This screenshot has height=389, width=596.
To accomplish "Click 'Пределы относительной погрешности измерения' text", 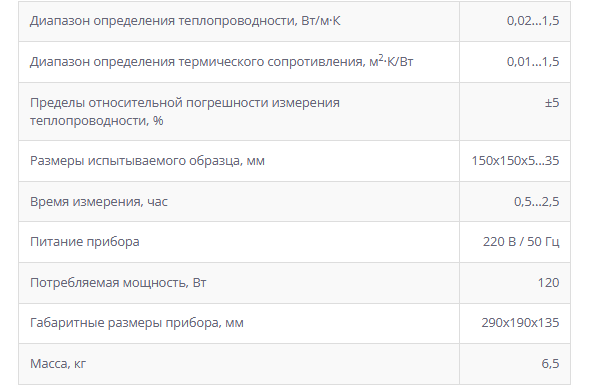I will click(185, 103).
